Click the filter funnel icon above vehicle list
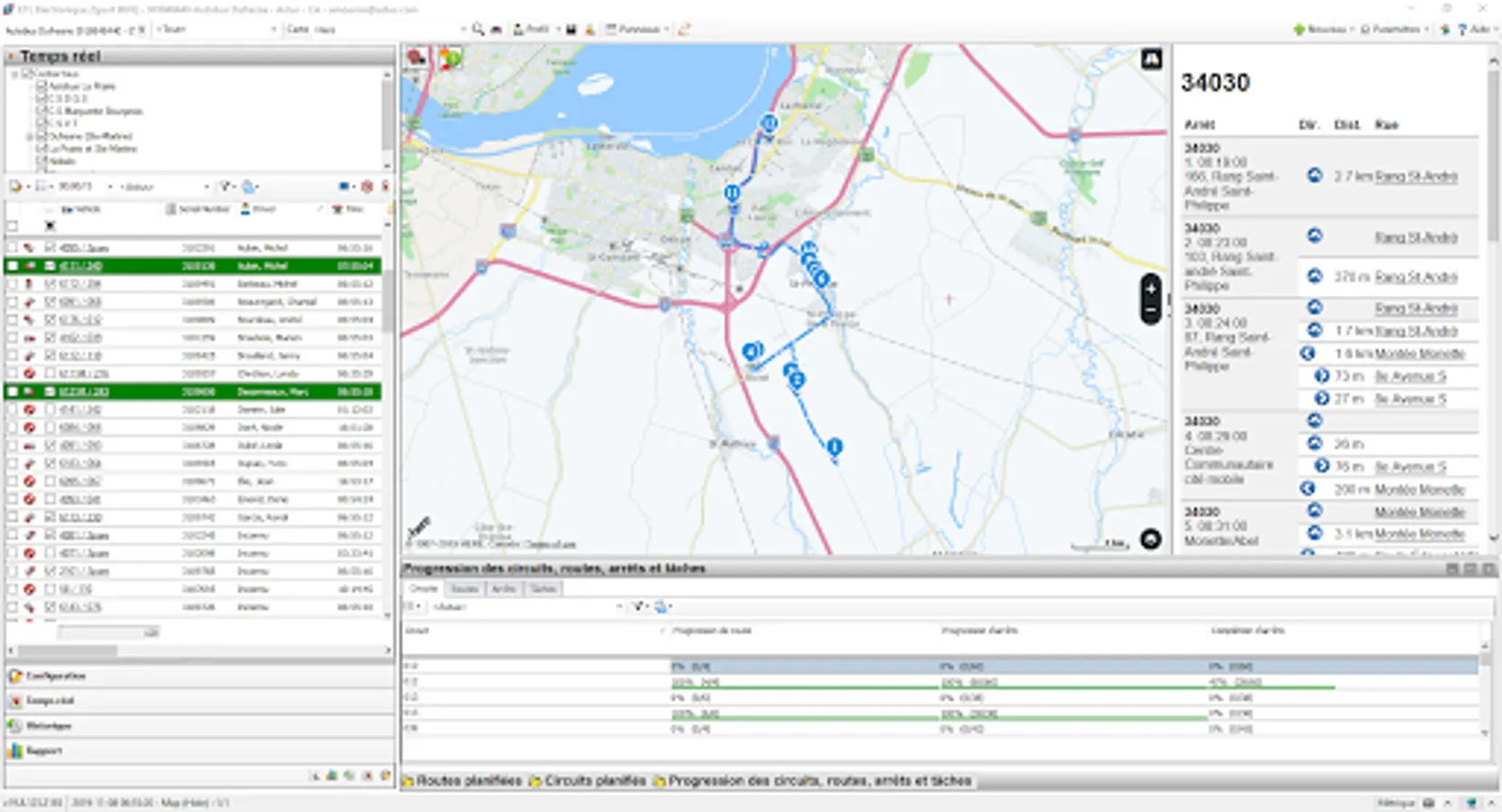Image resolution: width=1502 pixels, height=812 pixels. point(225,187)
